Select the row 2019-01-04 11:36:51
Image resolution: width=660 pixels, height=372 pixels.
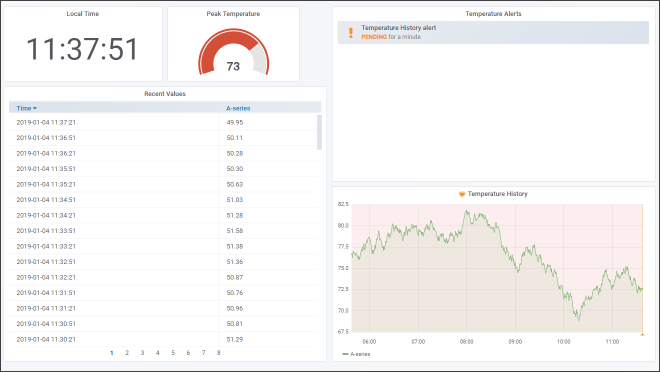coord(163,138)
